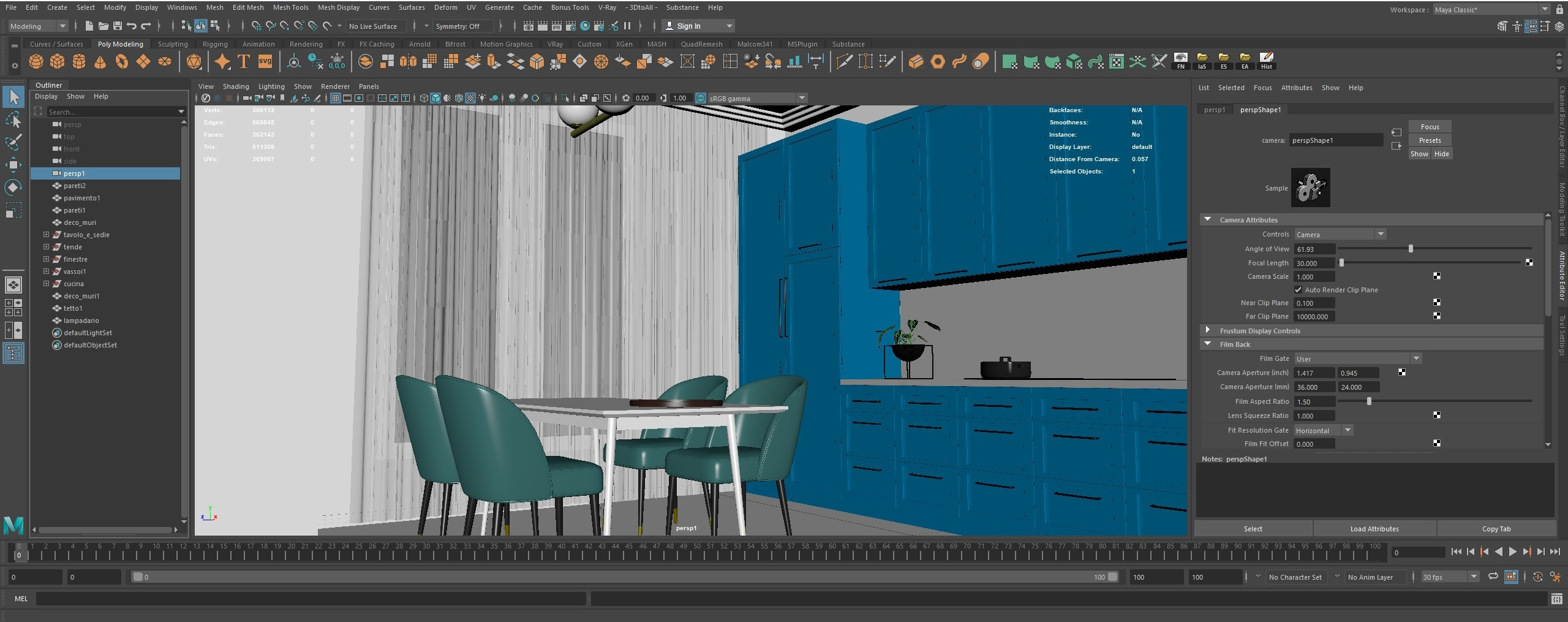Open the Mesh Tools menu

(290, 7)
